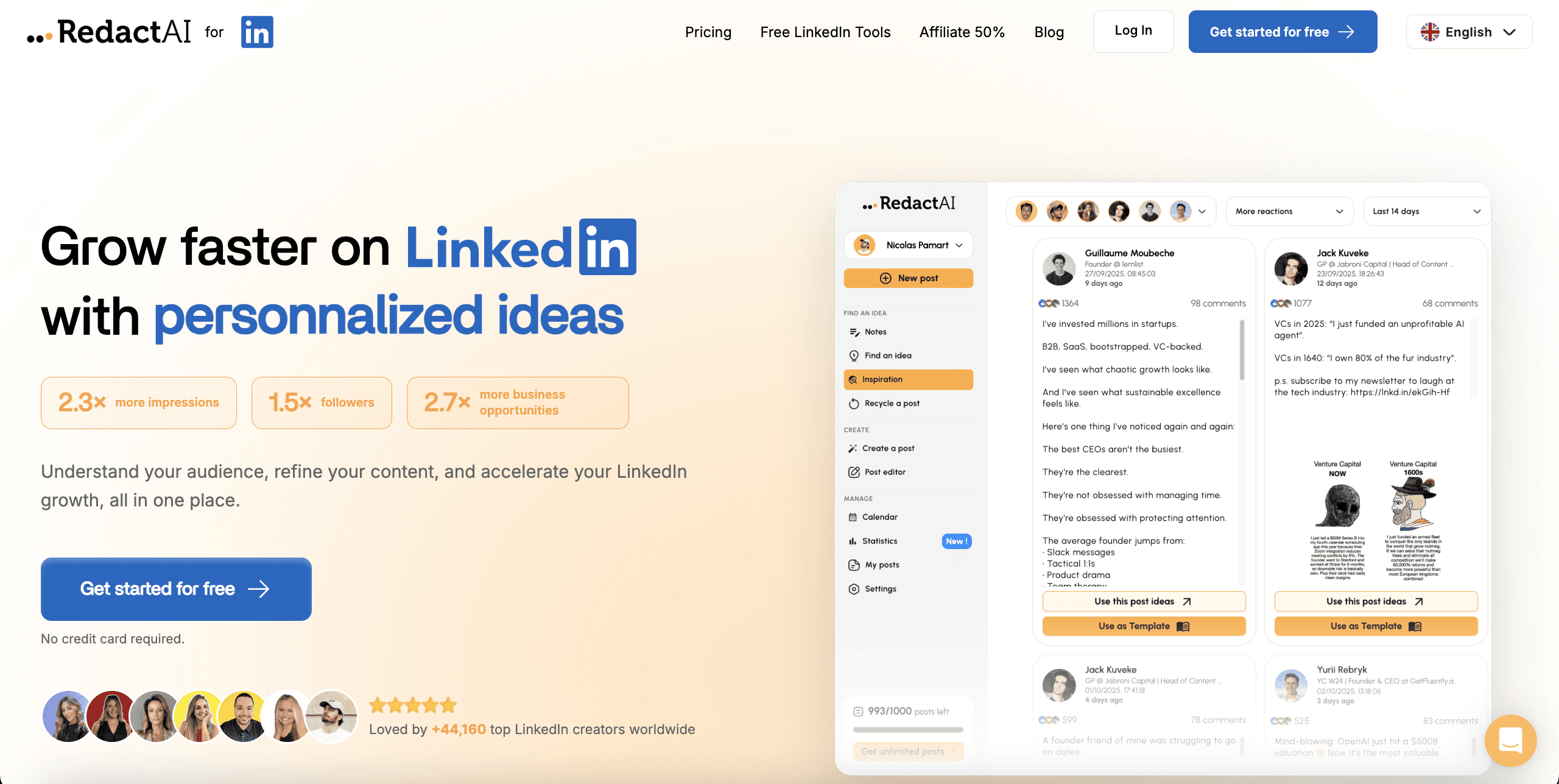Viewport: 1559px width, 784px height.
Task: Click the Calendar icon in Manage section
Action: [x=853, y=517]
